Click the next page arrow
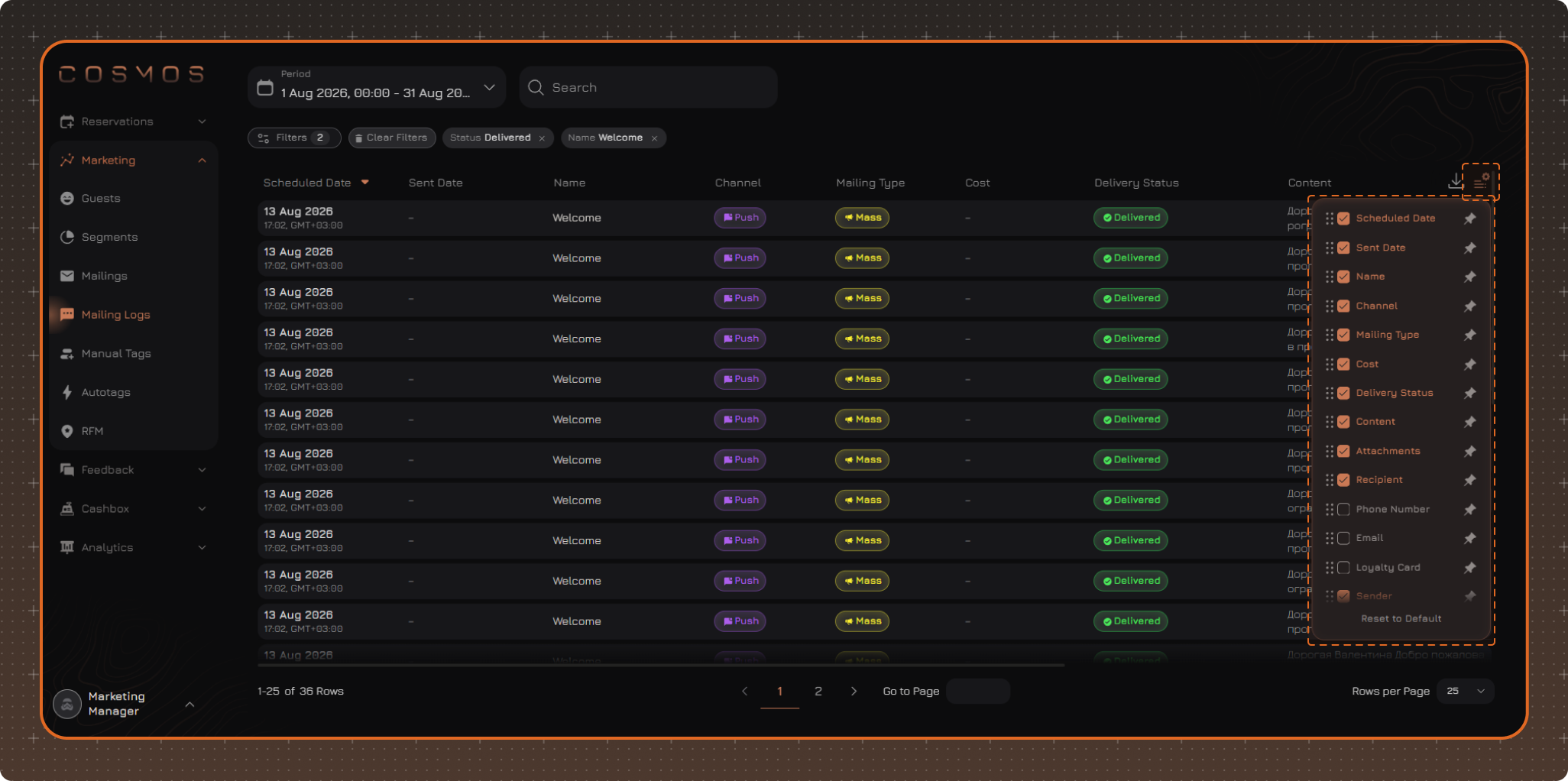The image size is (1568, 781). pyautogui.click(x=854, y=691)
